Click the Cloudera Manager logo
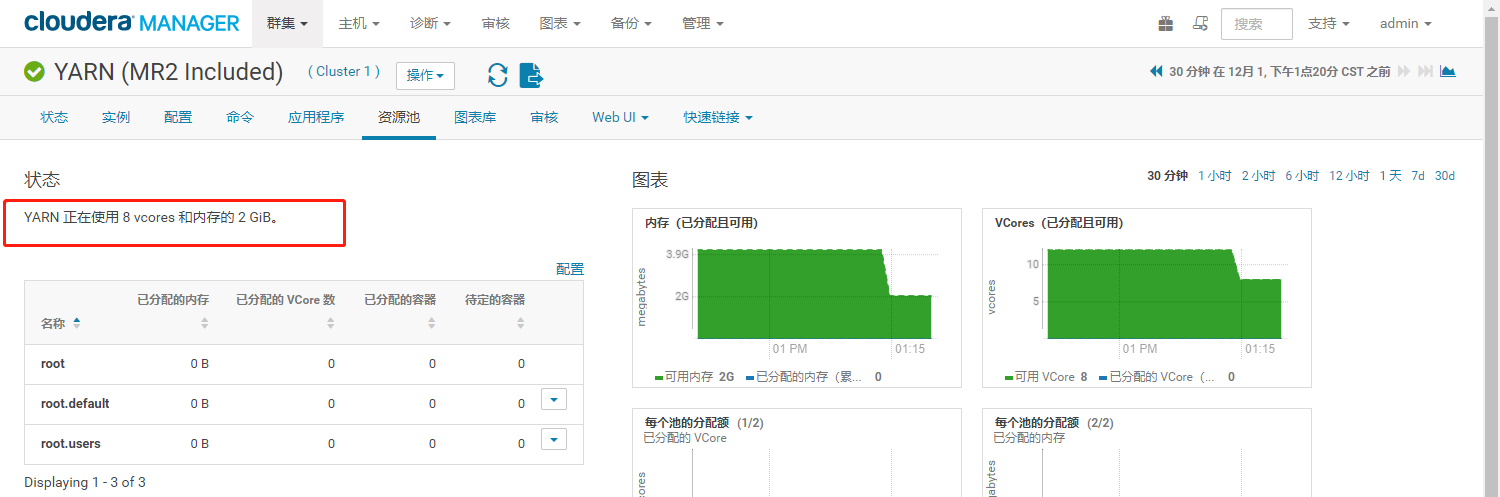This screenshot has width=1500, height=497. coord(132,22)
